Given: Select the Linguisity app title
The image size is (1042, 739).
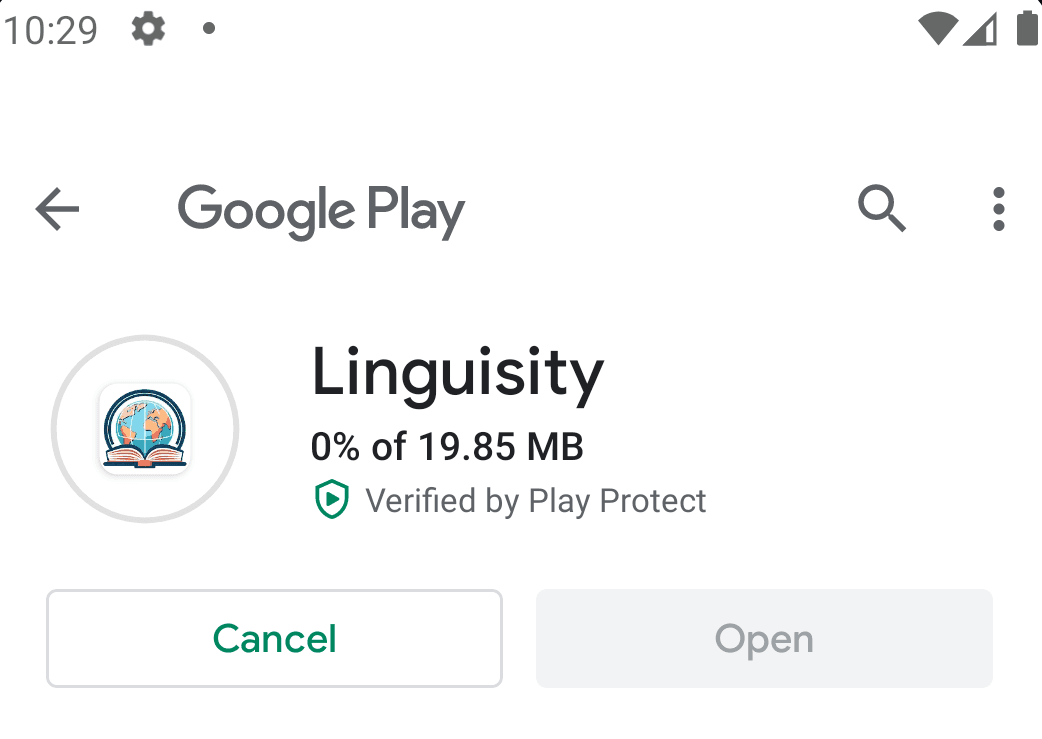Looking at the screenshot, I should pos(457,374).
